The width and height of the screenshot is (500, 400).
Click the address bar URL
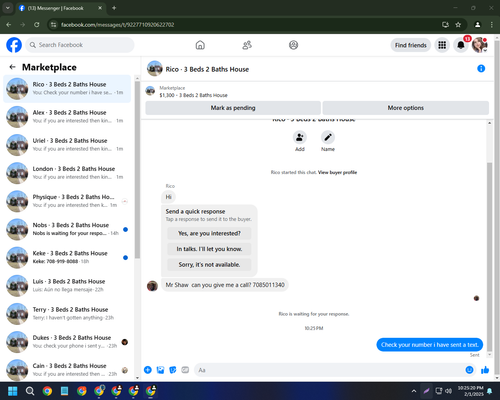pos(117,25)
